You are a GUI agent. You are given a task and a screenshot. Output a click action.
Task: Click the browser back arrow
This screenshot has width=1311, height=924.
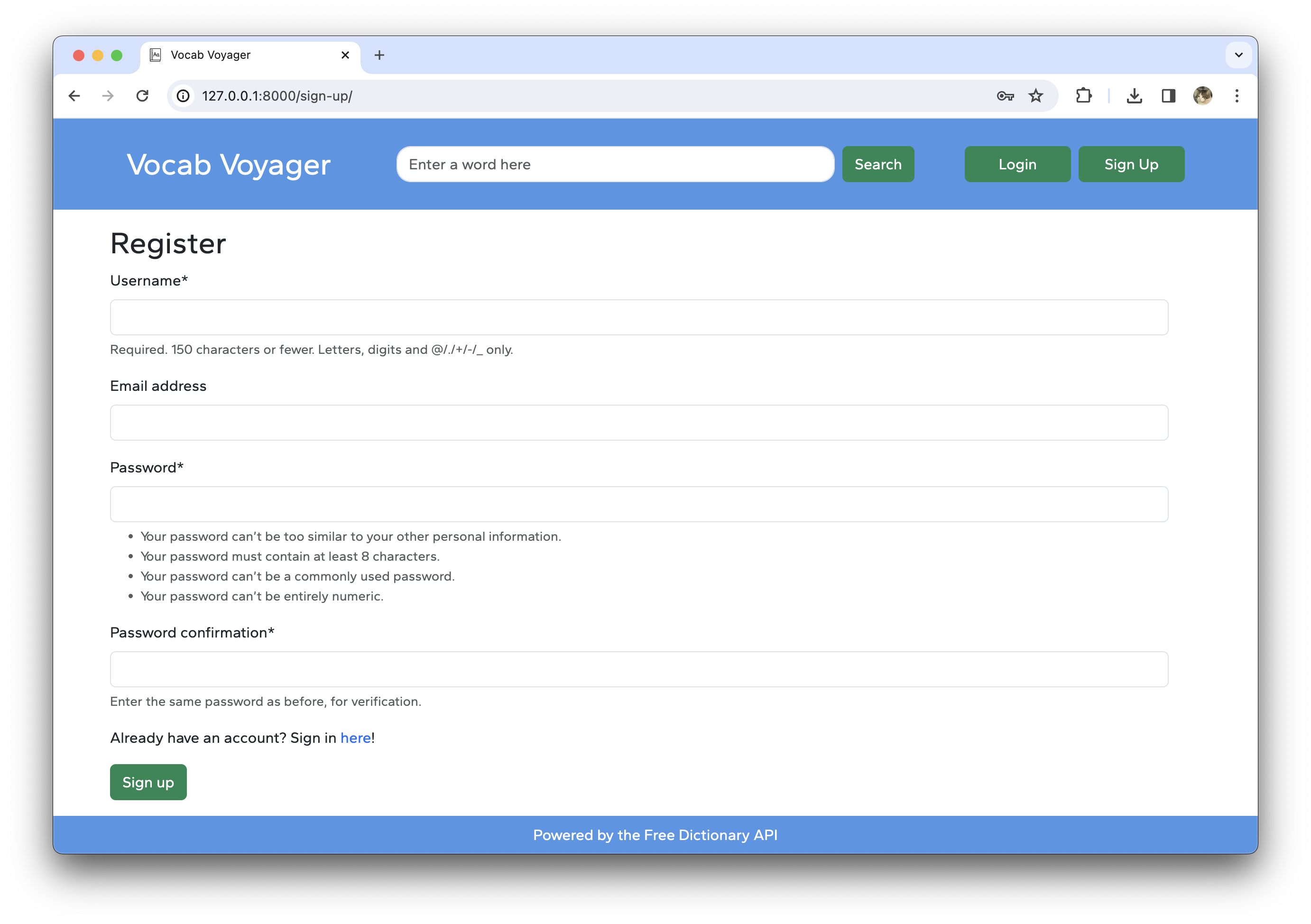pyautogui.click(x=74, y=96)
